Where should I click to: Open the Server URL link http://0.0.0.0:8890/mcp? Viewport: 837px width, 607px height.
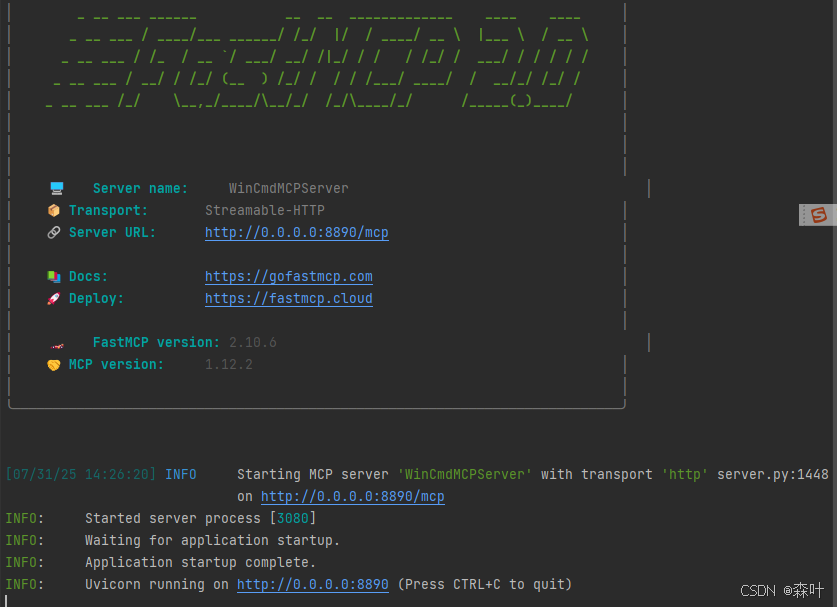pos(297,233)
